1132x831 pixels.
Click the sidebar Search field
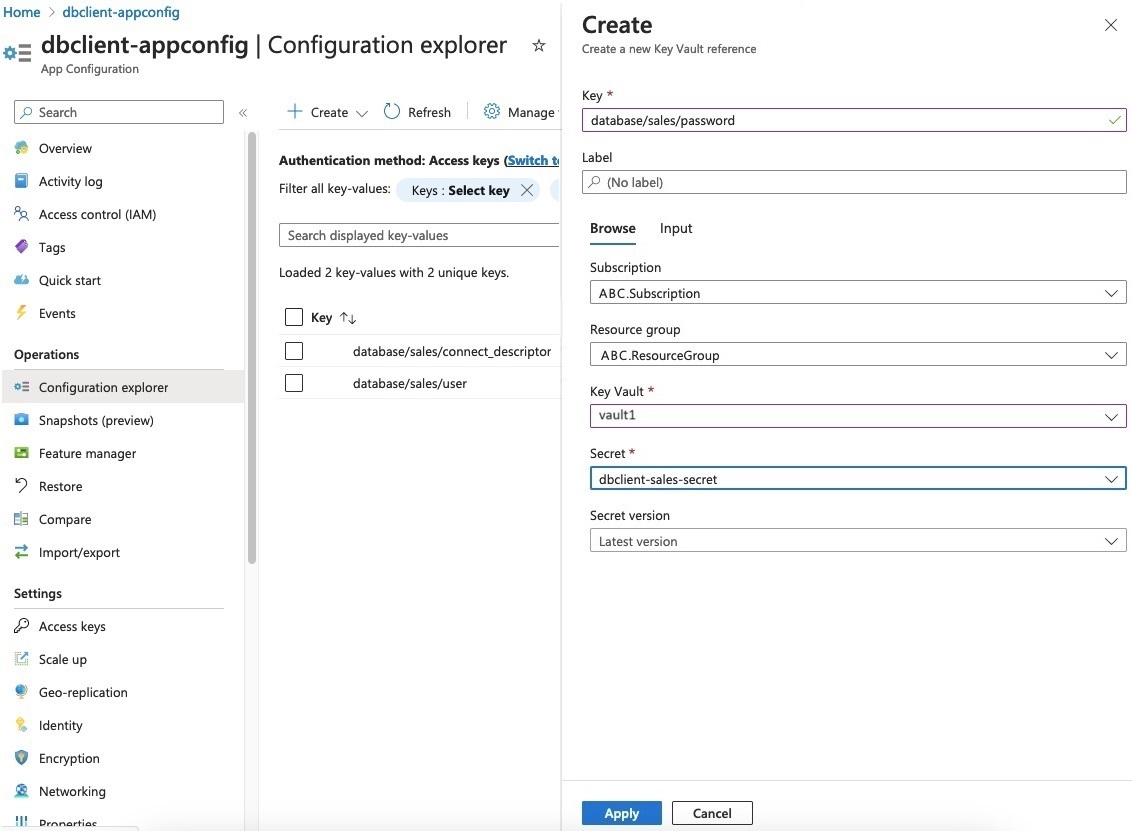click(118, 112)
